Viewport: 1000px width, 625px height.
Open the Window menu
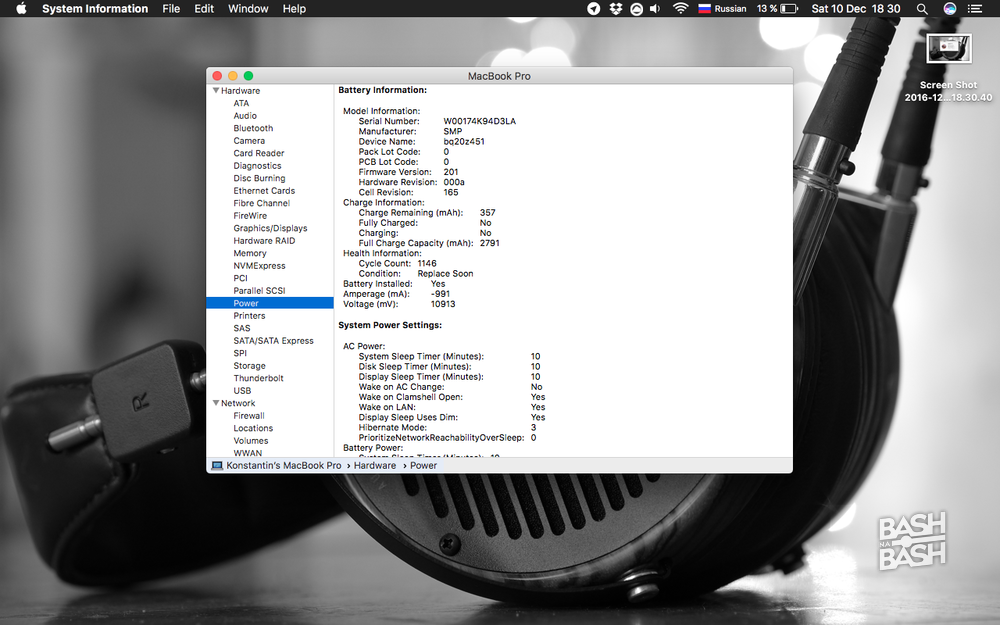(248, 8)
